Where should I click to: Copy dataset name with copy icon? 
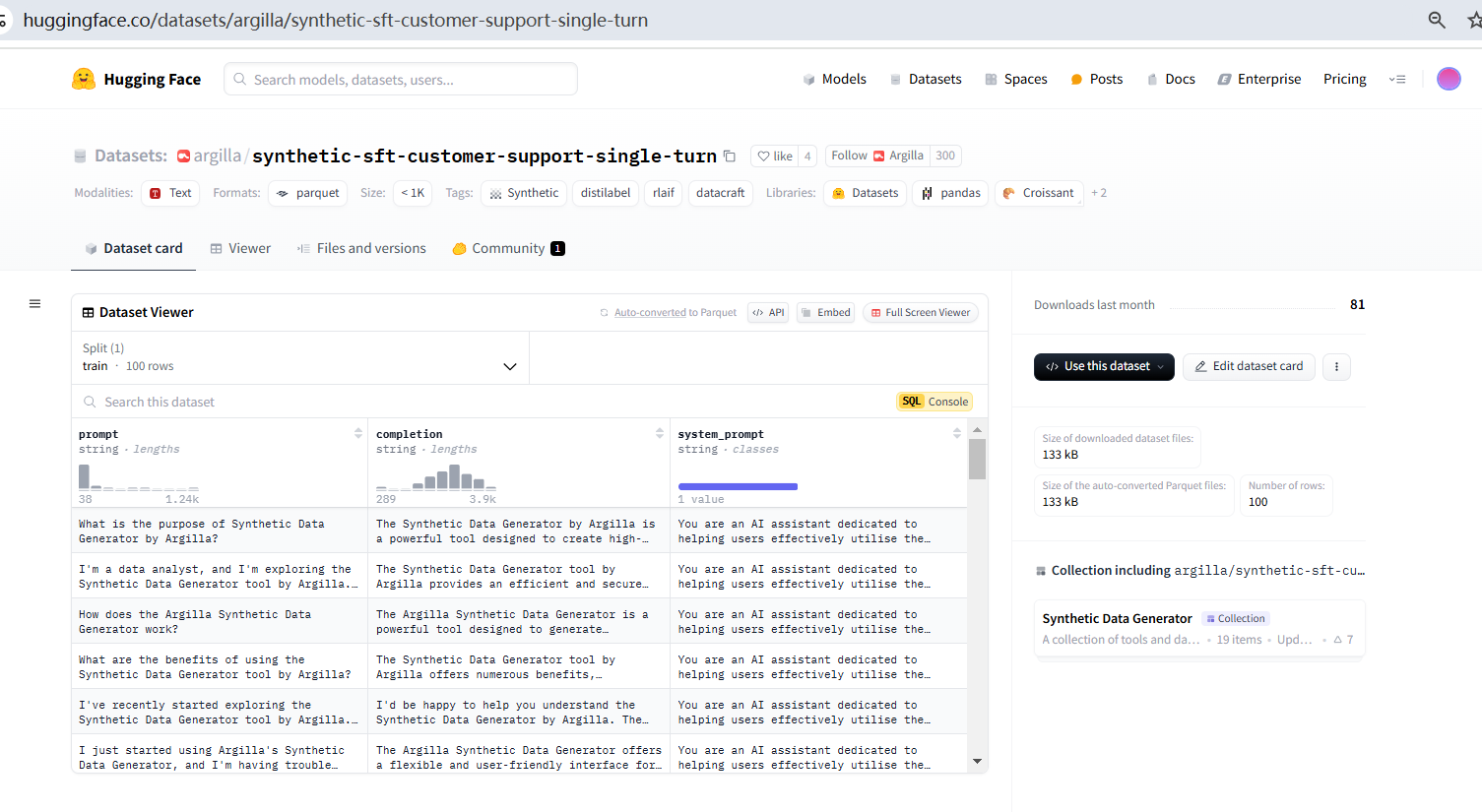coord(730,156)
